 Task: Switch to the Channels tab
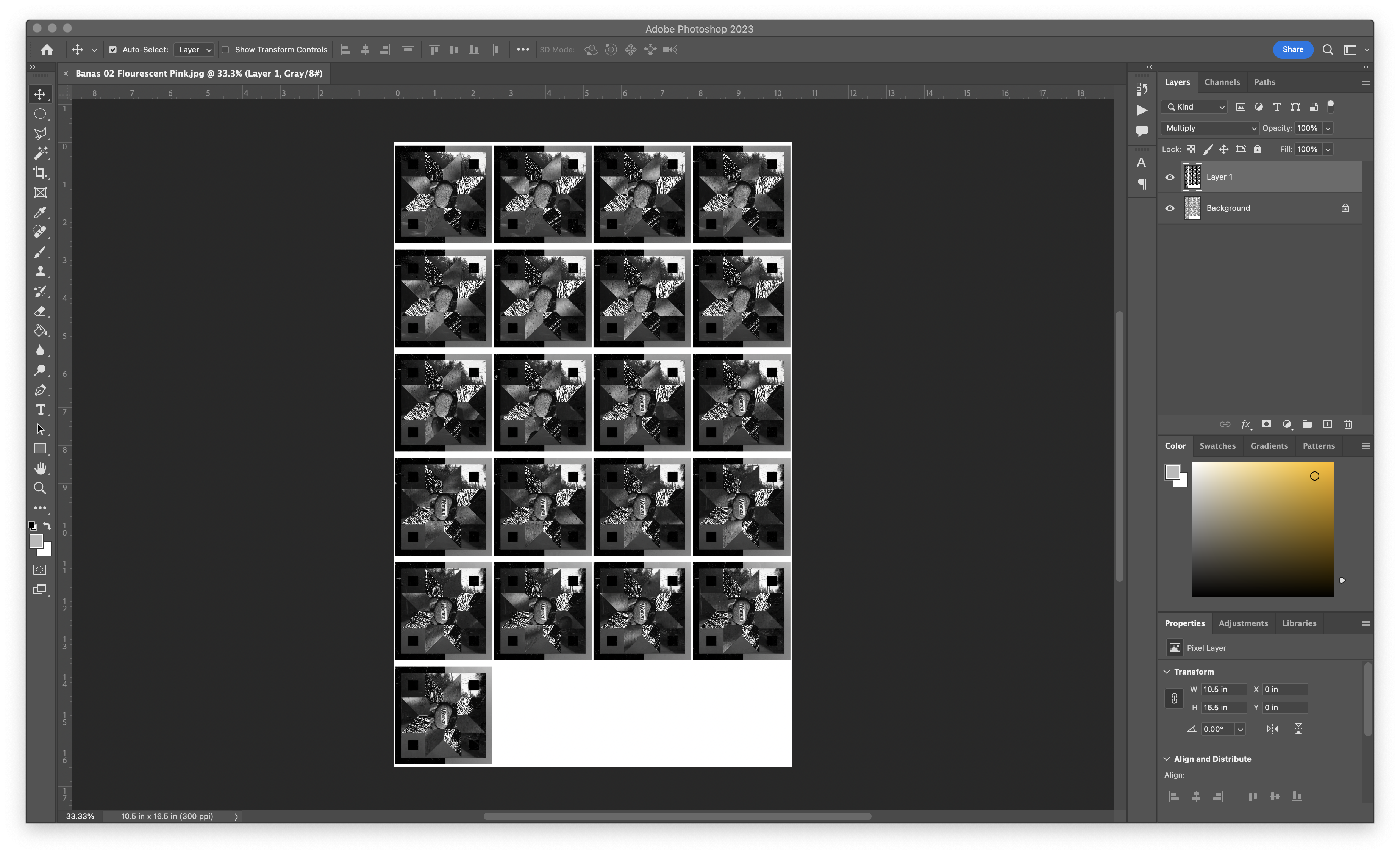(1222, 82)
